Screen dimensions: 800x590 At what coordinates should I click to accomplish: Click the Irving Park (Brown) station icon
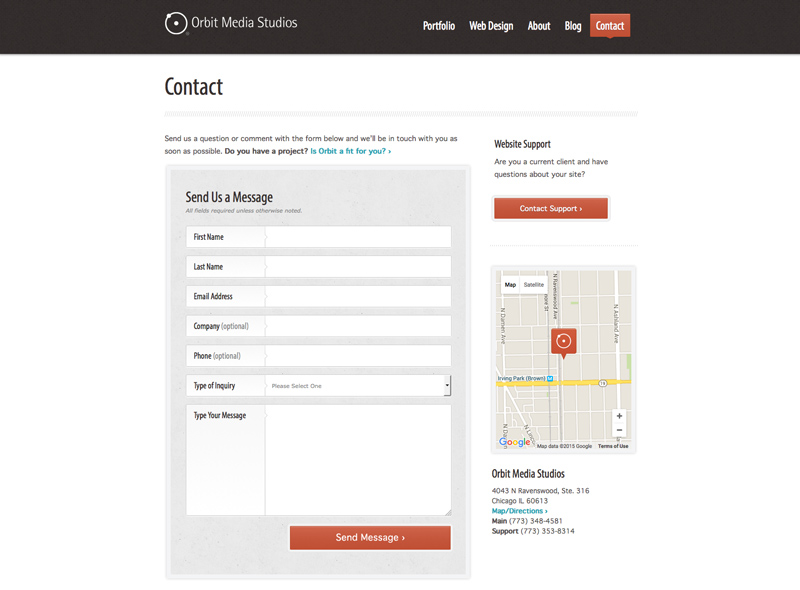549,378
